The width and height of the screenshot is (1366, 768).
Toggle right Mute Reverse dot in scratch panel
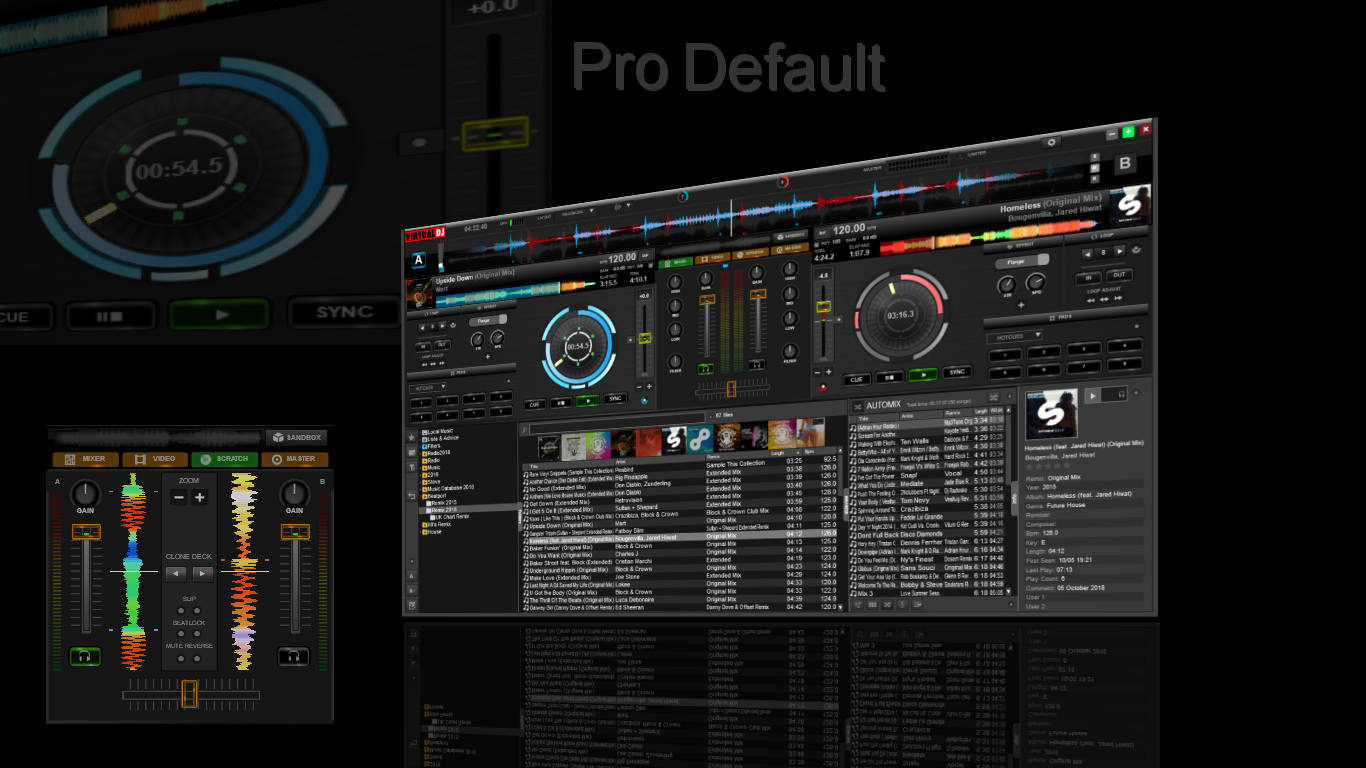[x=196, y=659]
